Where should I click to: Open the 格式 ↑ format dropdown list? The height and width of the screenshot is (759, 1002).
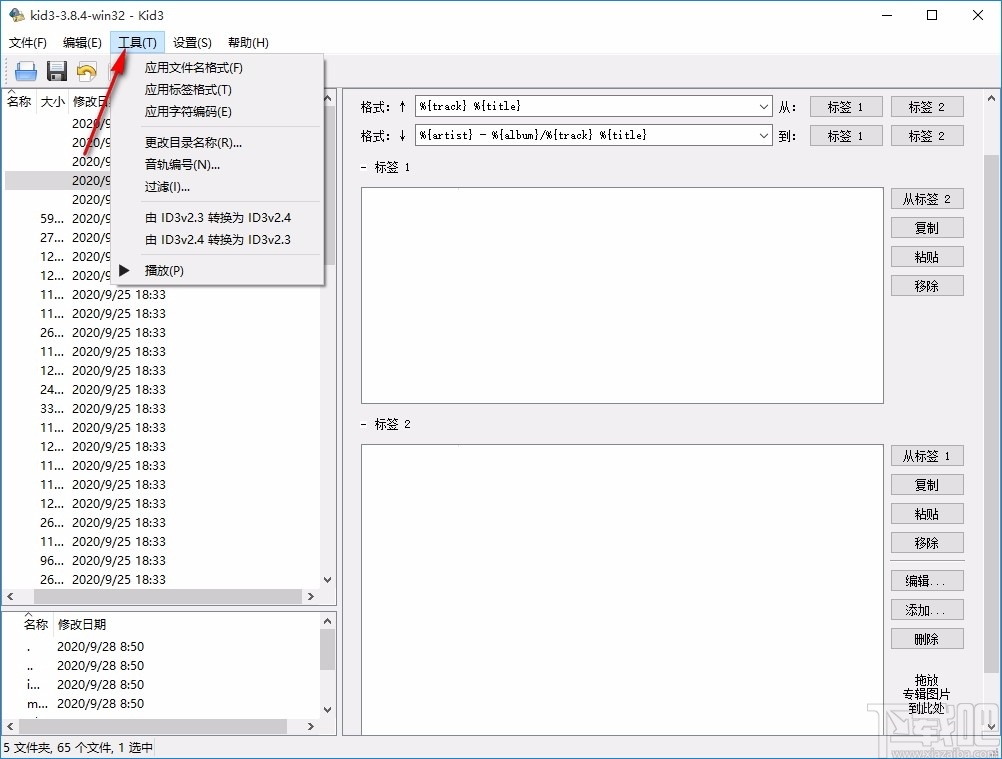pyautogui.click(x=764, y=106)
